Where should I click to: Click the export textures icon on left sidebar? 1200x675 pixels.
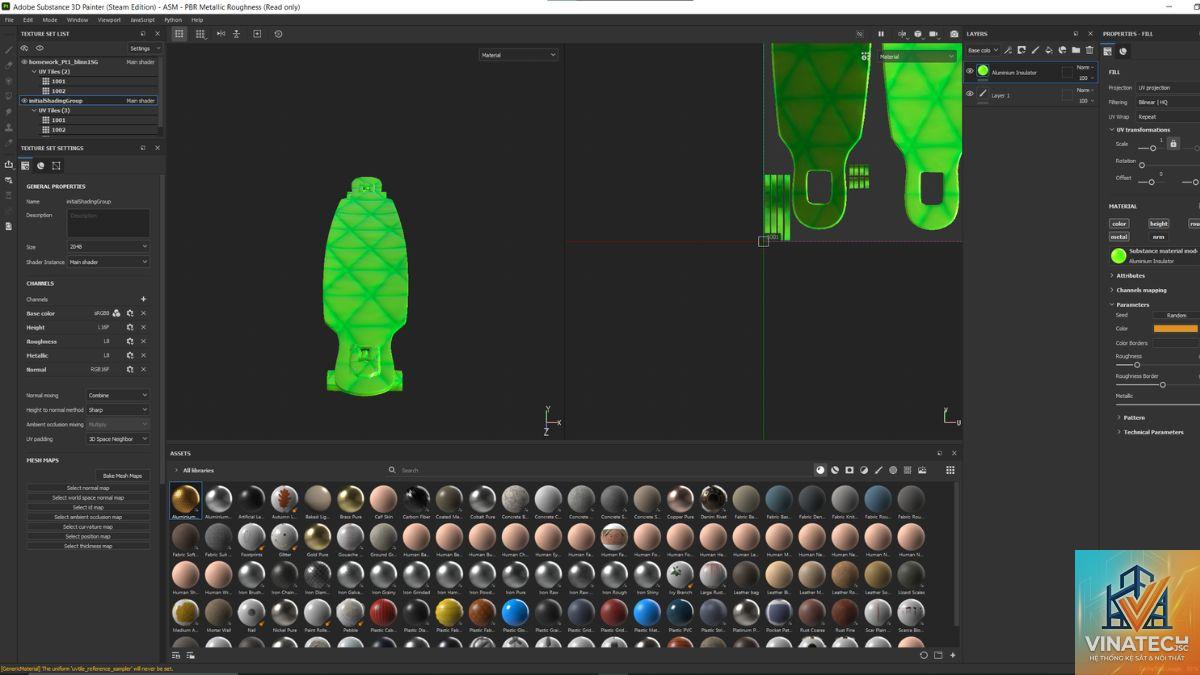tap(9, 165)
